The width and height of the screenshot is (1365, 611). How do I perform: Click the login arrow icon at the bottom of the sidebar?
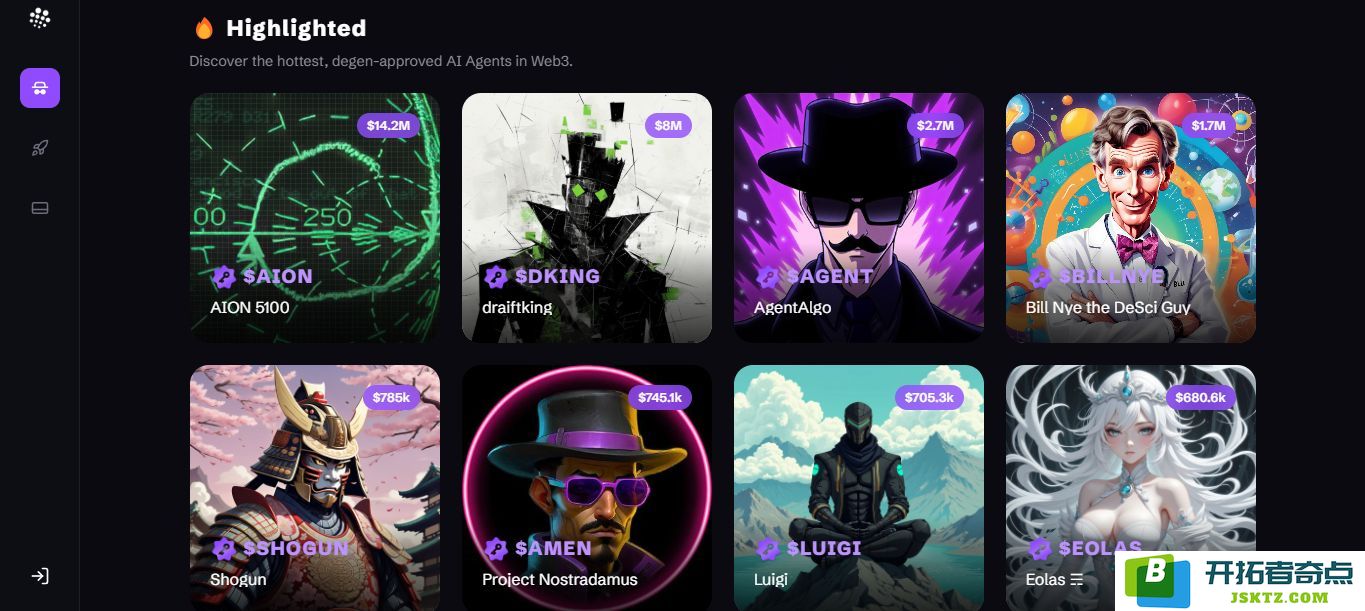(x=40, y=576)
